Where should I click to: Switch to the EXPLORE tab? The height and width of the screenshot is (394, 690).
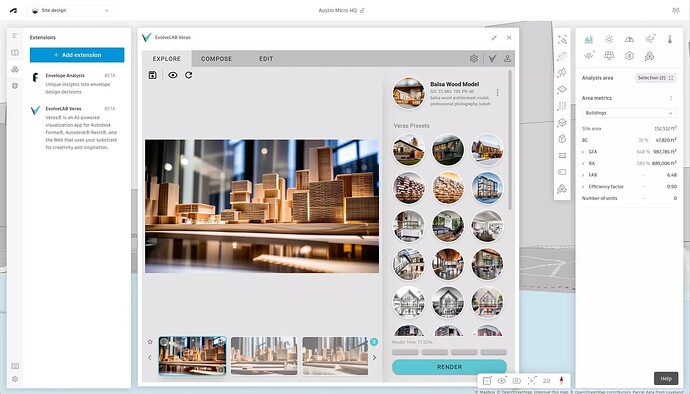coord(167,59)
